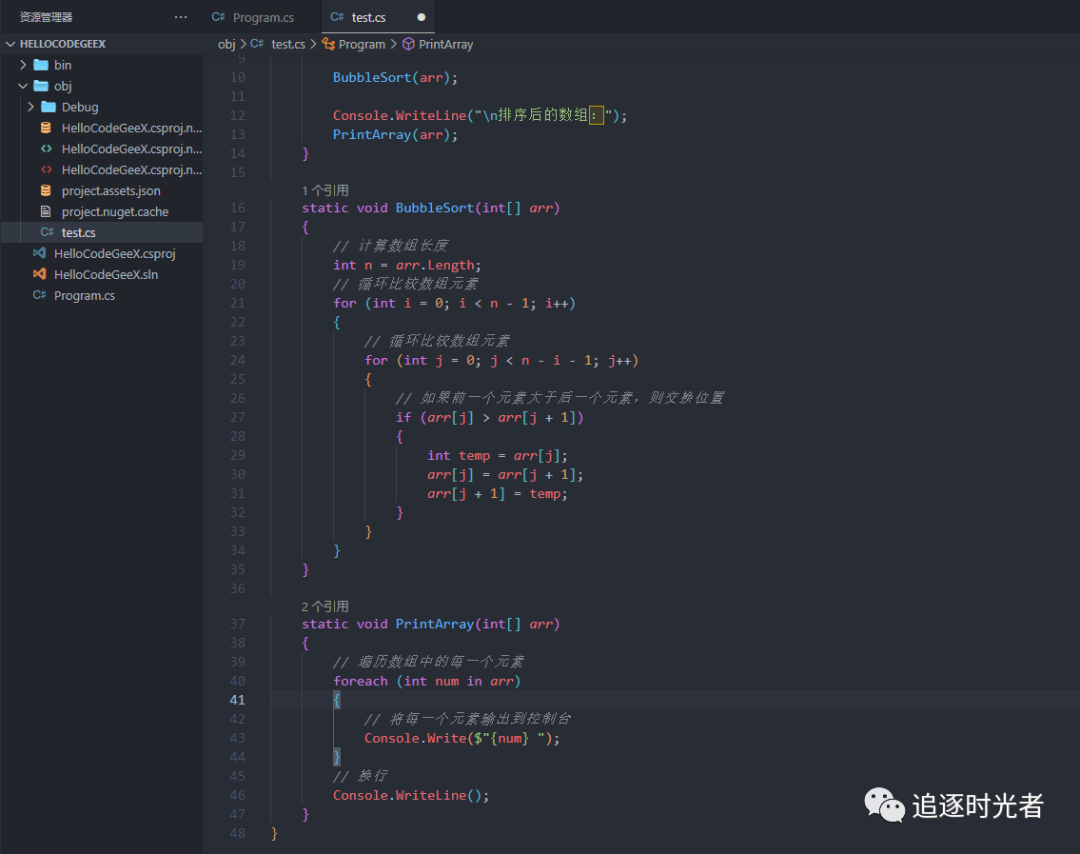Click the project.assets.json database icon
1080x854 pixels.
point(46,191)
